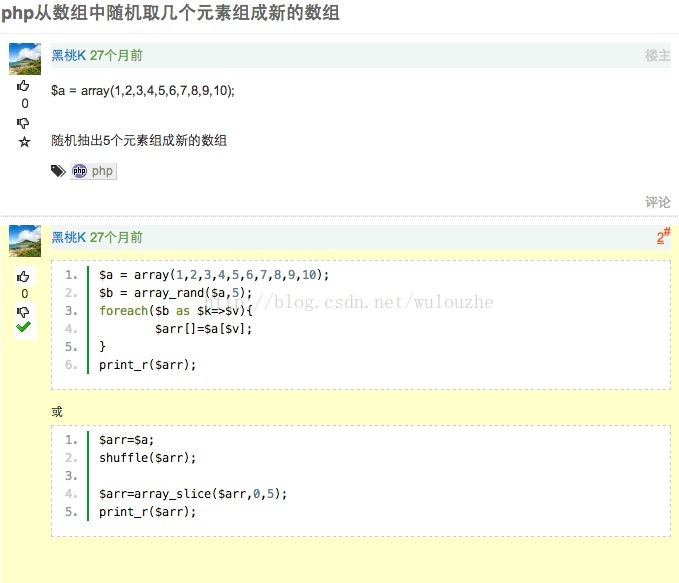The height and width of the screenshot is (583, 679).
Task: Click the 或 text between code blocks
Action: click(57, 411)
